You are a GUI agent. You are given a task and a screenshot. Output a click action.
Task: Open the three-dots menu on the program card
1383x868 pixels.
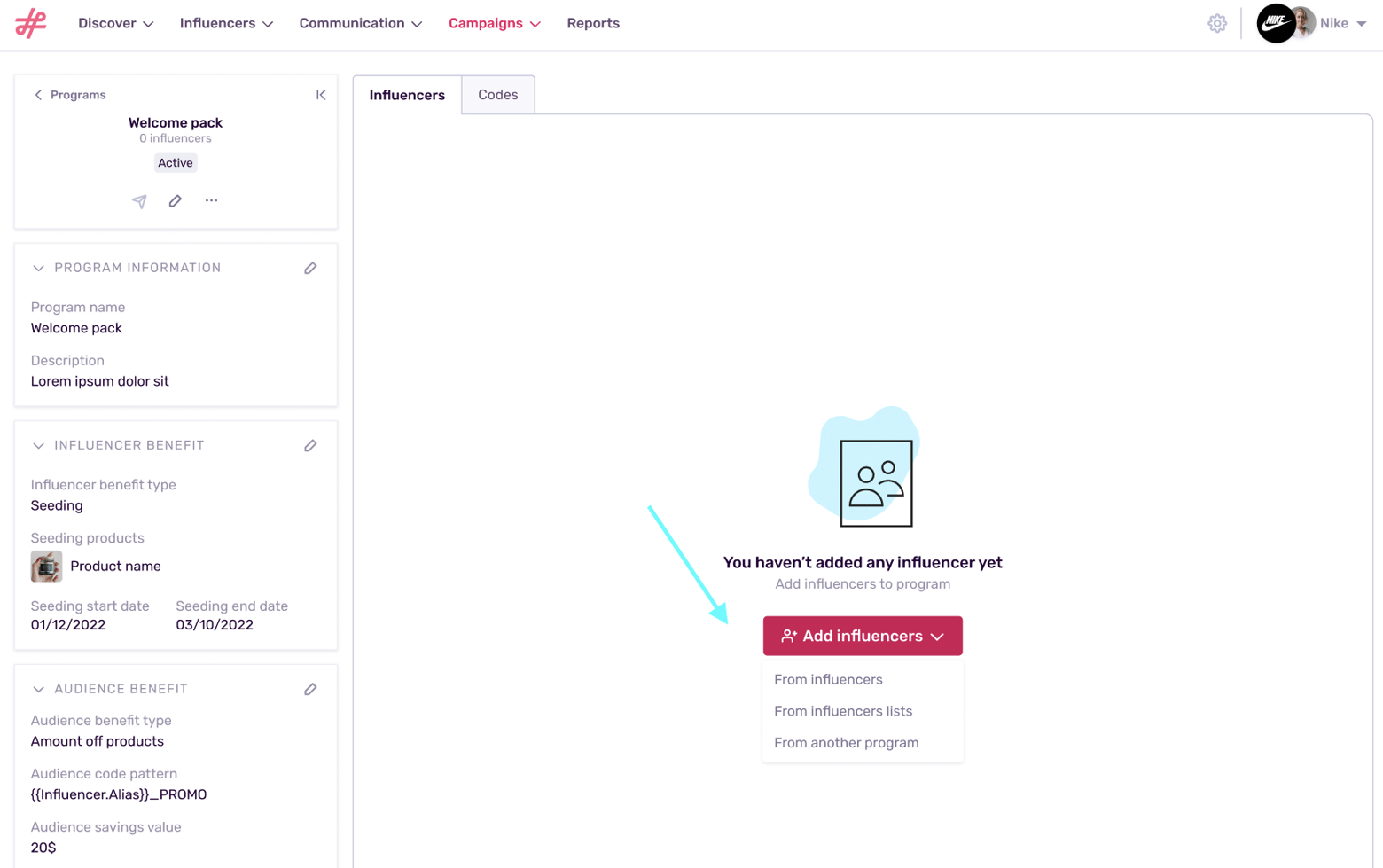[x=210, y=200]
